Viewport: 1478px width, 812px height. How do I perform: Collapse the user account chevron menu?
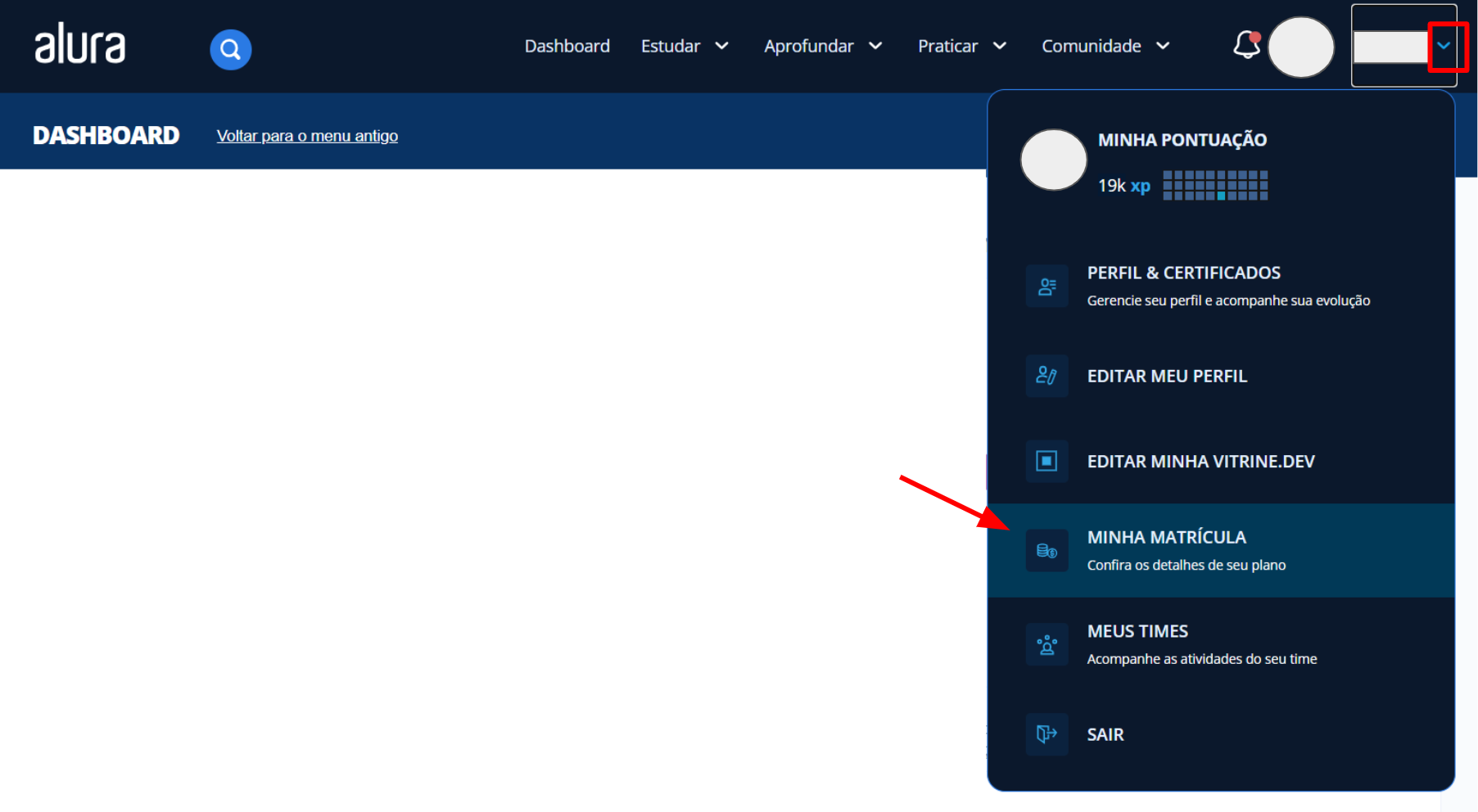click(1444, 46)
